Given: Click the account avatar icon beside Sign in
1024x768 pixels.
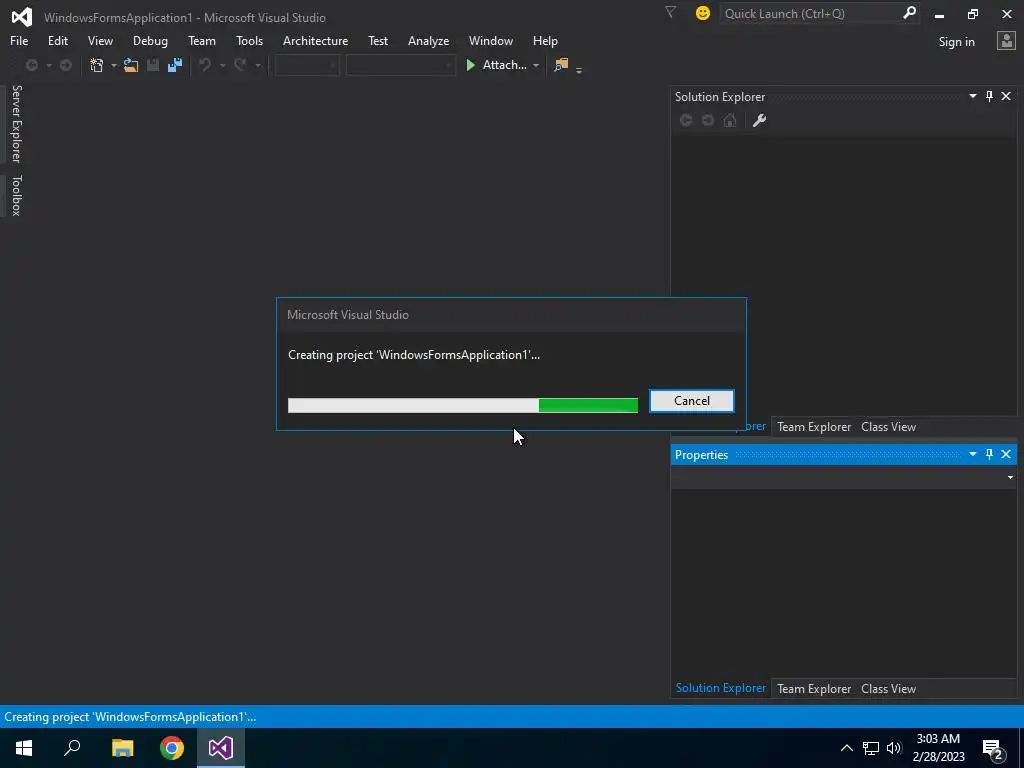Looking at the screenshot, I should pyautogui.click(x=1006, y=41).
